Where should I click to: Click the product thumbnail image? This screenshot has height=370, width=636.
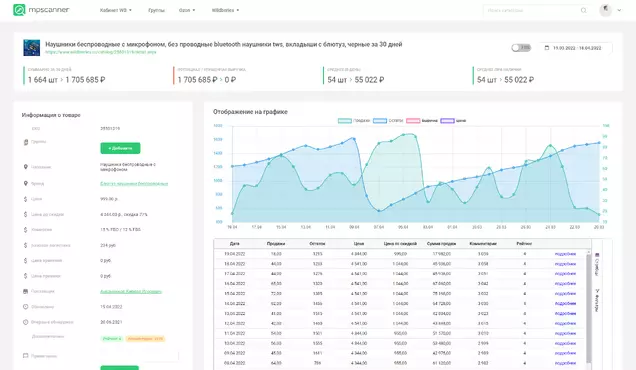click(x=32, y=48)
